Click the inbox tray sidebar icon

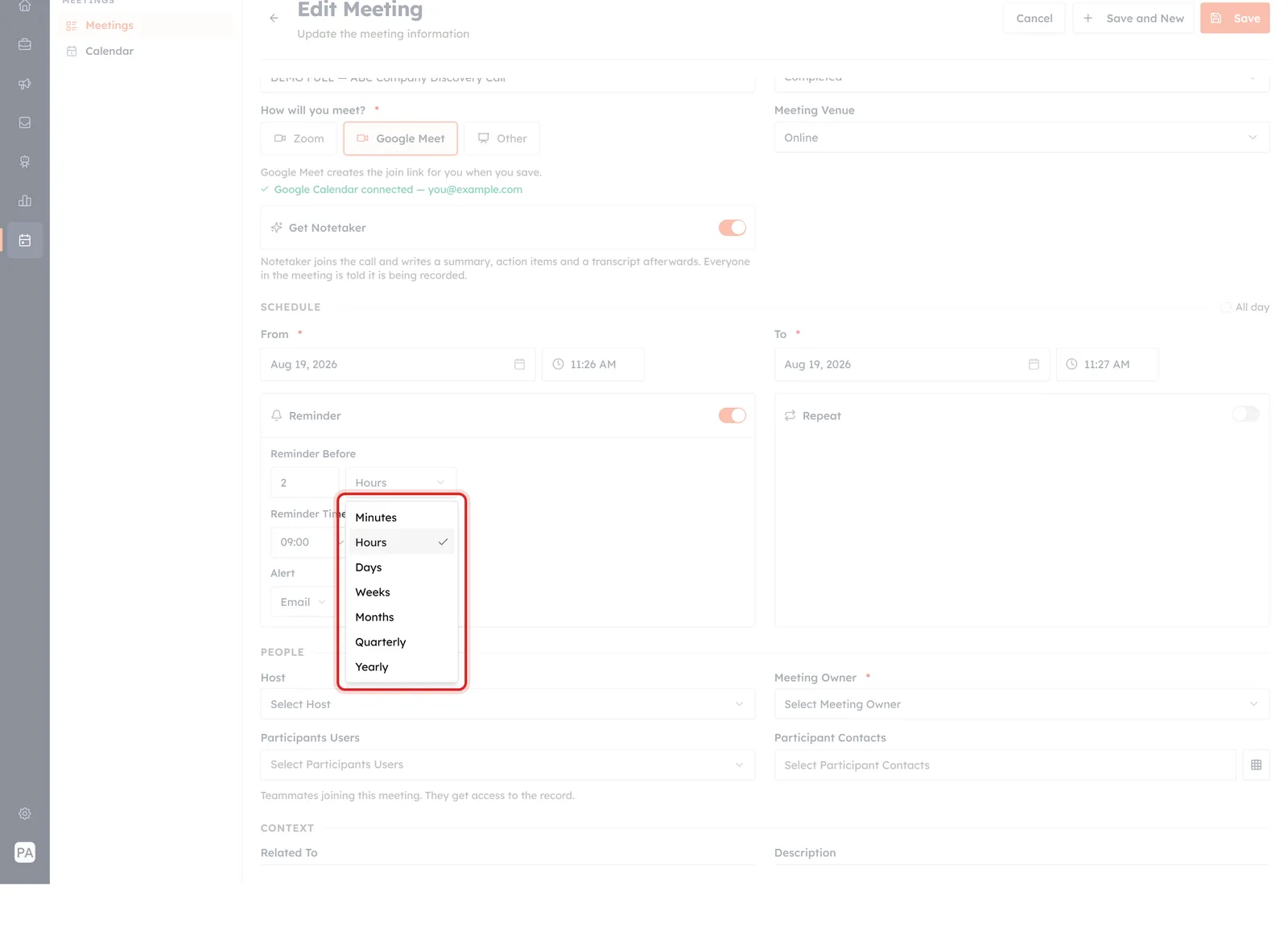(25, 123)
